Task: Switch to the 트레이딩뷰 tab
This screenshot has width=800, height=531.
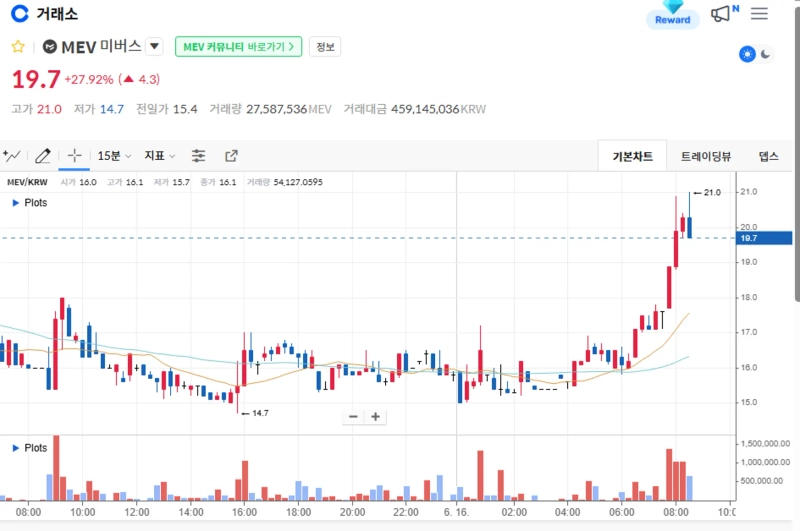Action: coord(706,156)
